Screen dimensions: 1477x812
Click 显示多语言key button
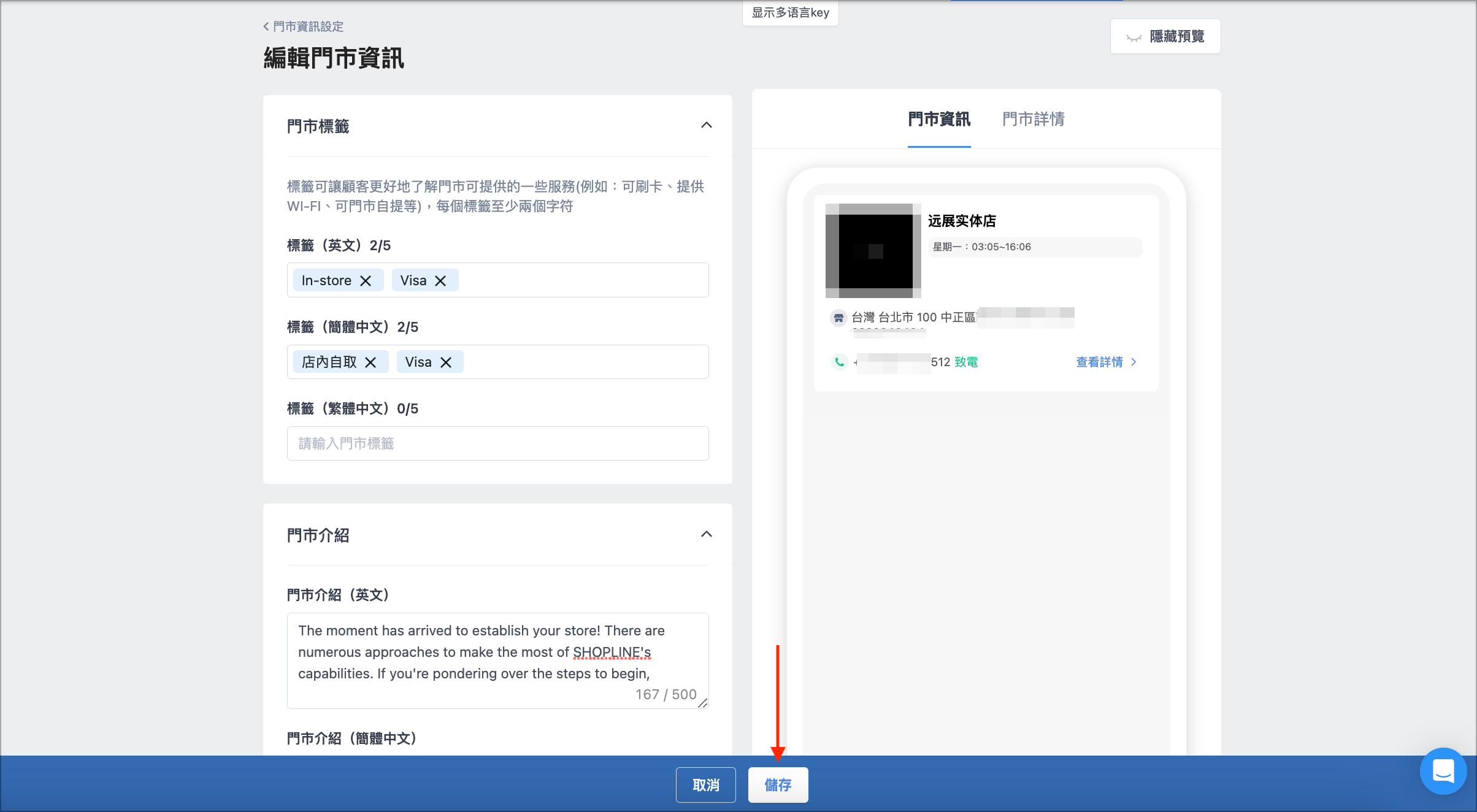pos(791,13)
